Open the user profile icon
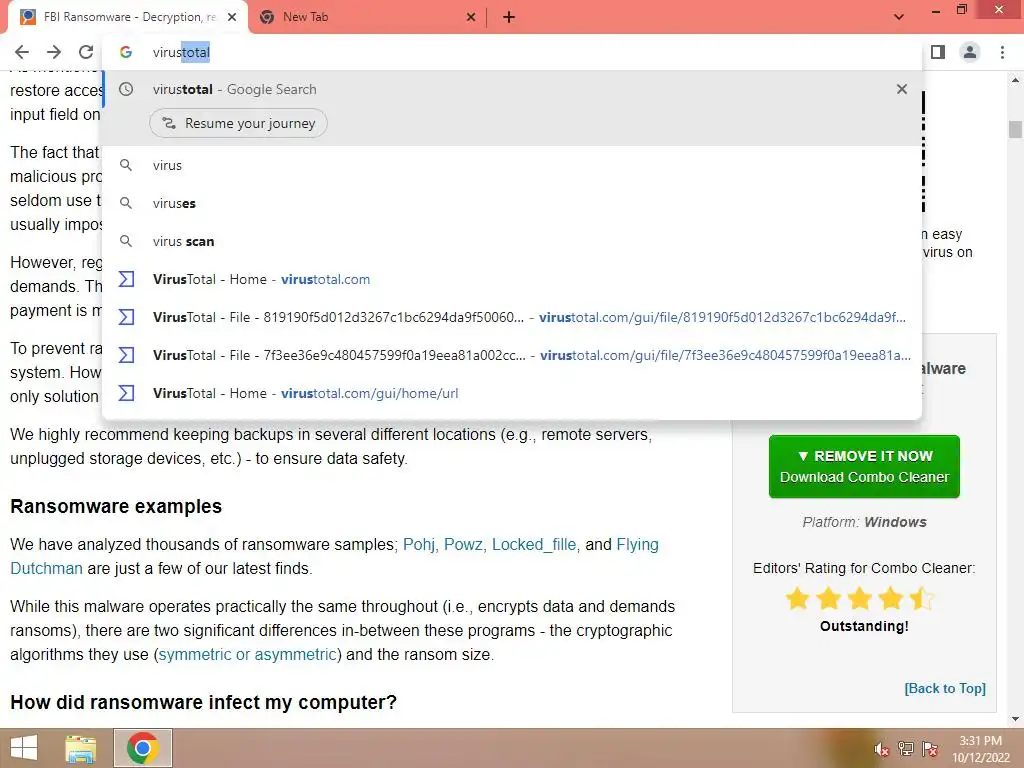 click(x=970, y=52)
